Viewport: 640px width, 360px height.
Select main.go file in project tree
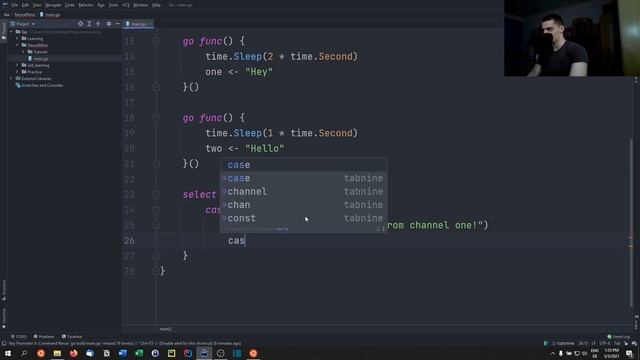(x=38, y=58)
